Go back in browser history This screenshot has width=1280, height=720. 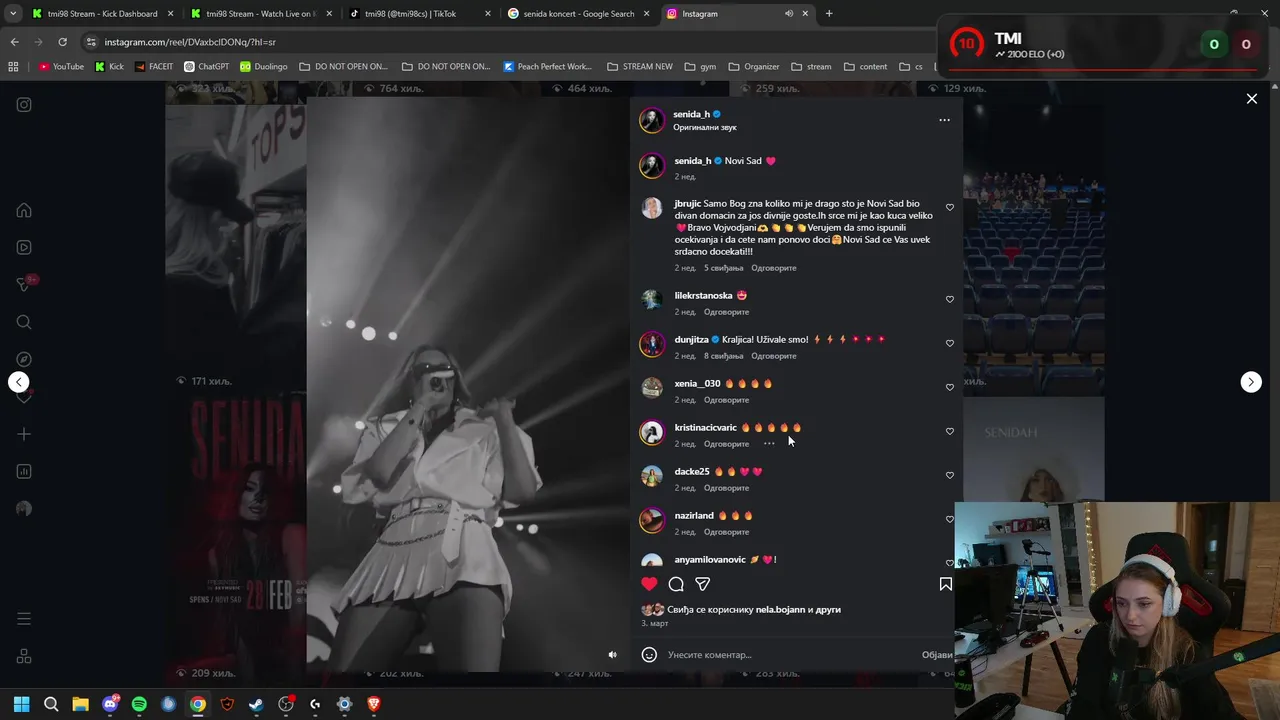(x=14, y=42)
